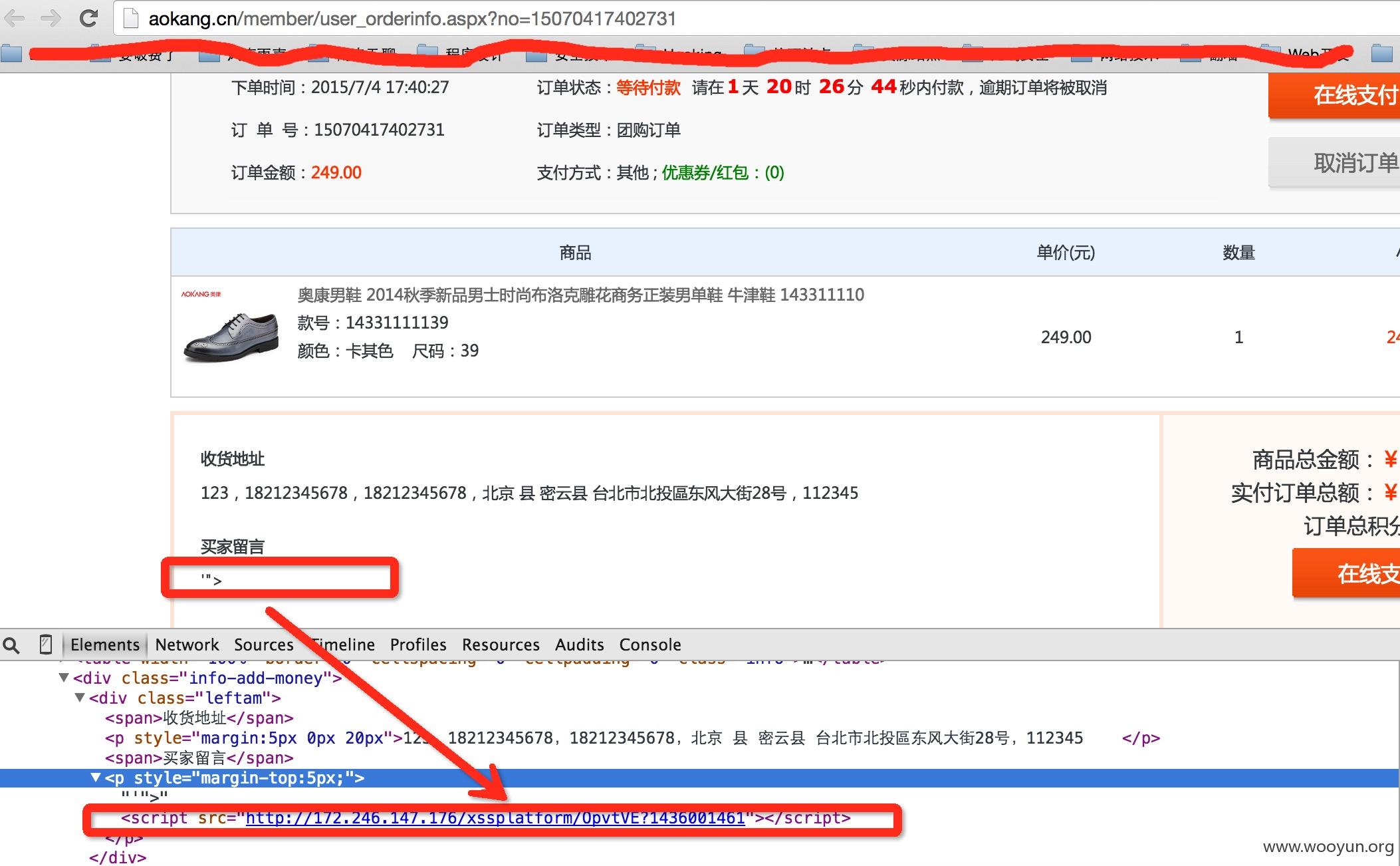Open the 奥康男鞋 product title link
This screenshot has height=866, width=1400.
tap(580, 295)
